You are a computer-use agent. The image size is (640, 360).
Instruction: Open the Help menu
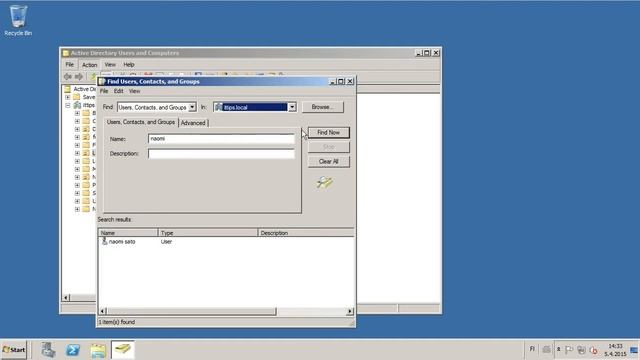coord(129,64)
